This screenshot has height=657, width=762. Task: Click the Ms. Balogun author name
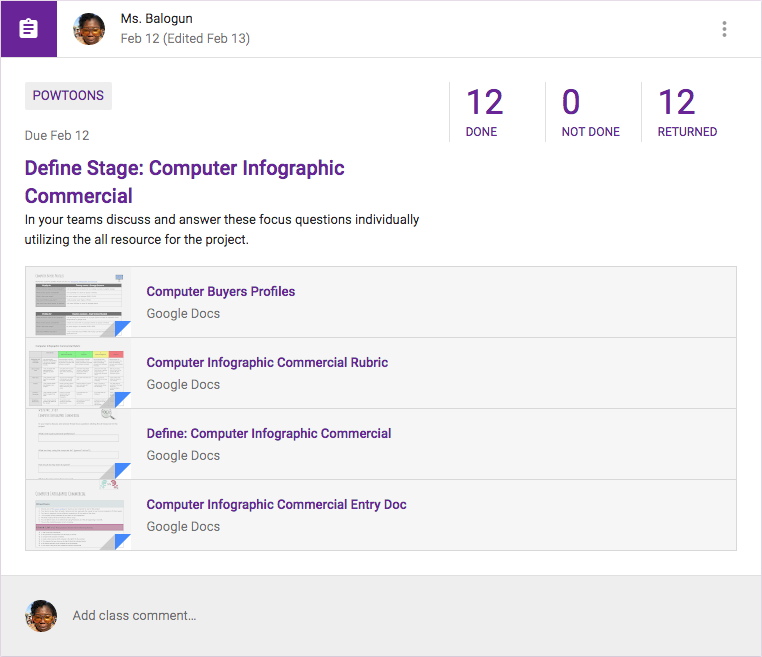tap(156, 19)
